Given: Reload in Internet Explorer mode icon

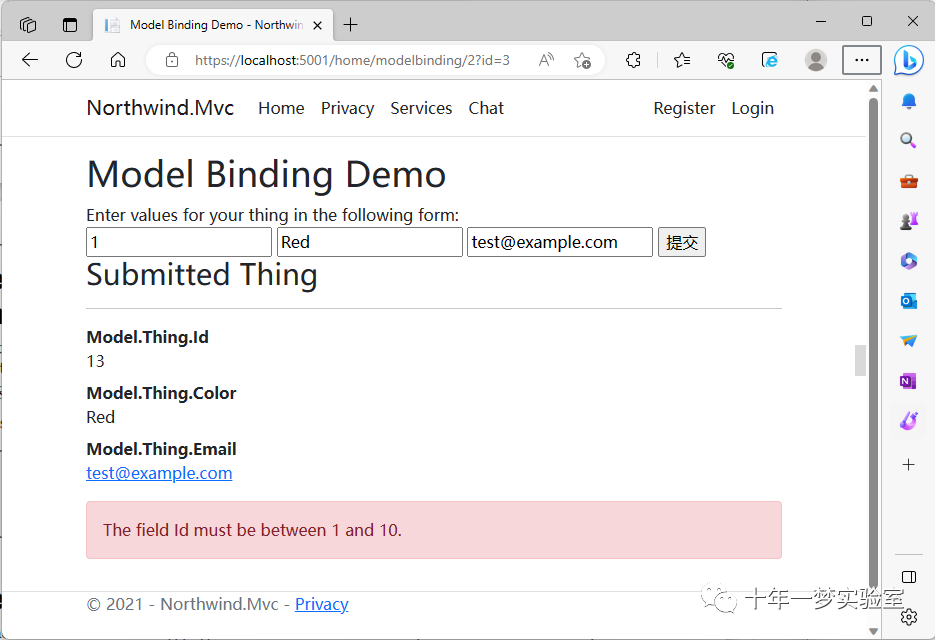Looking at the screenshot, I should (770, 60).
